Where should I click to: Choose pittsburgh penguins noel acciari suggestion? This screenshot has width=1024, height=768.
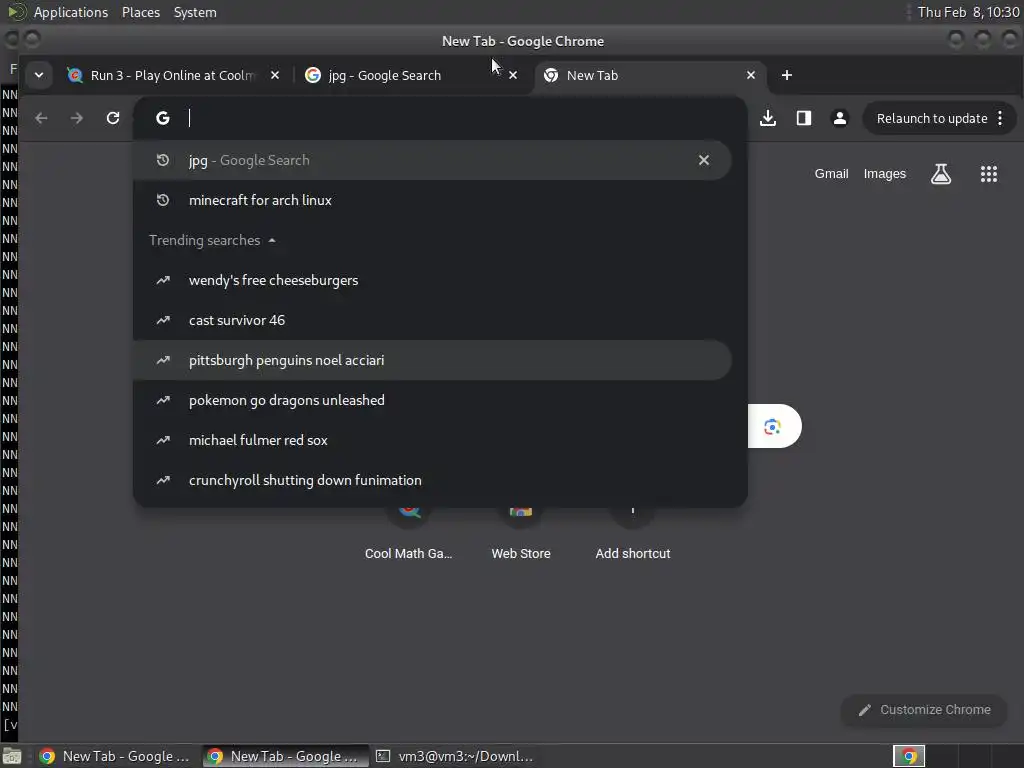tap(432, 360)
